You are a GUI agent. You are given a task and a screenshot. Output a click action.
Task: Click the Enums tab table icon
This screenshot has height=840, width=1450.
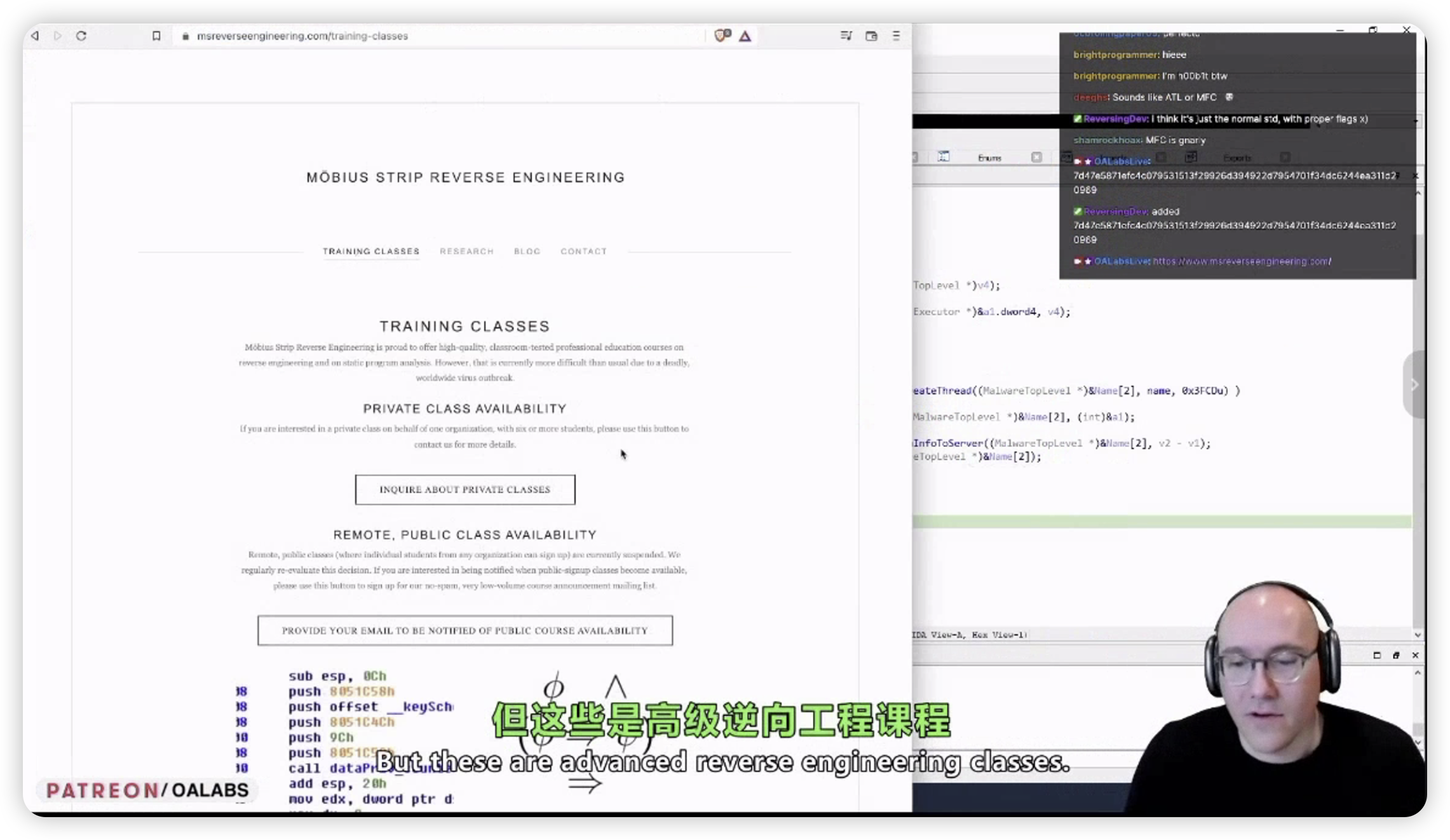(944, 157)
